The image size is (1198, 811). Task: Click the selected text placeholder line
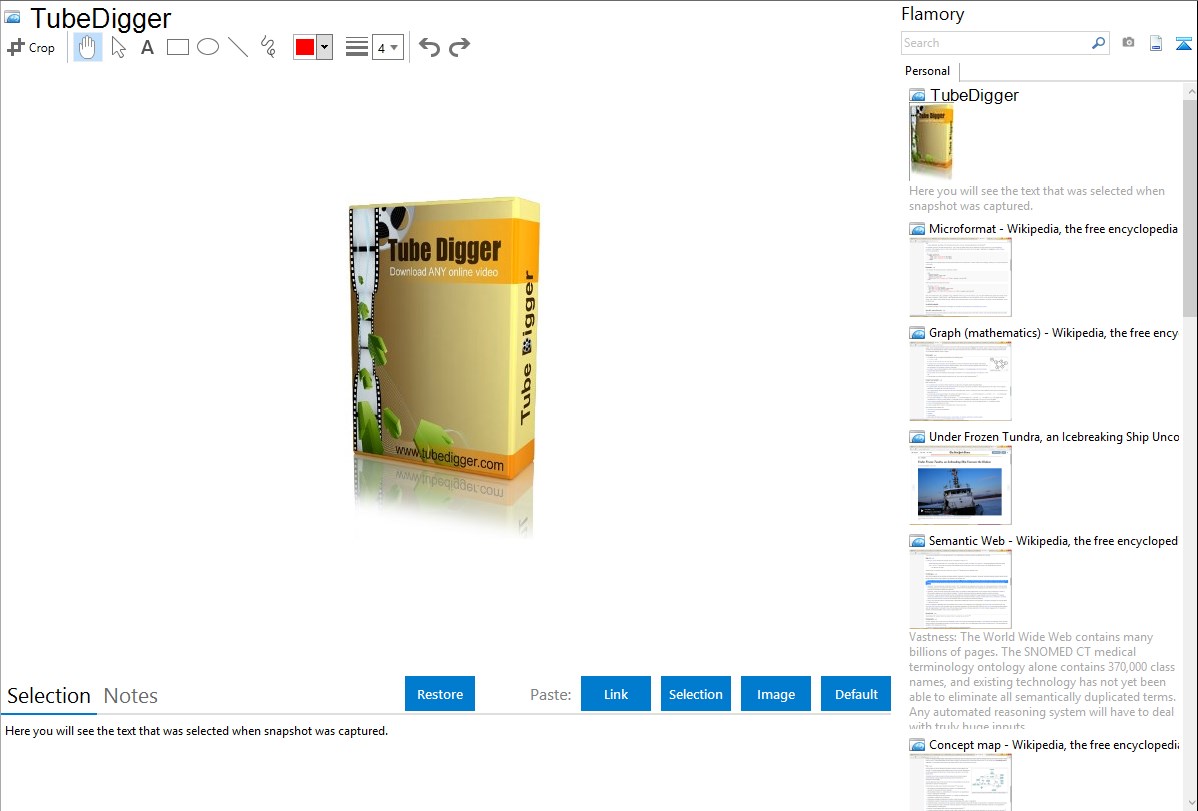click(x=196, y=732)
